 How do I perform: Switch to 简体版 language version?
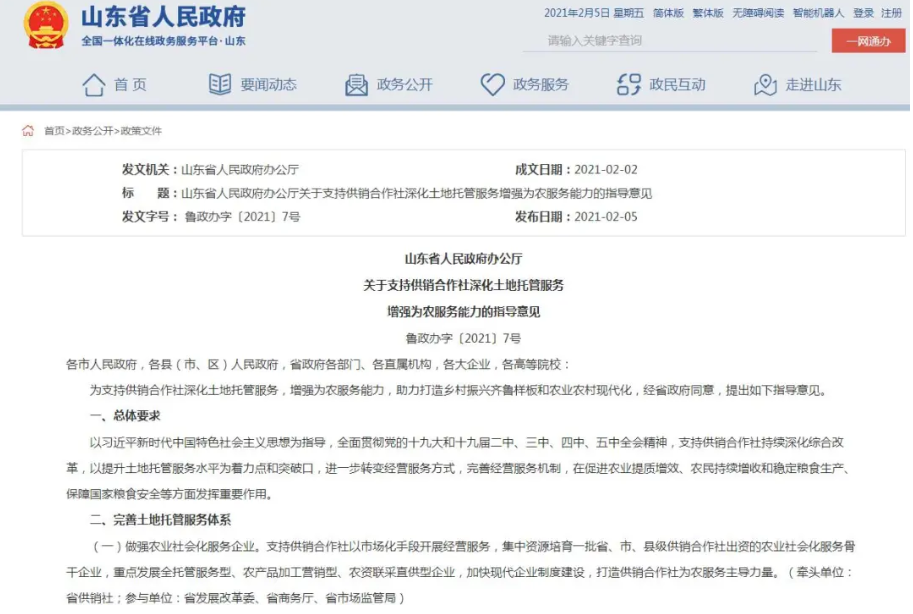click(x=668, y=13)
